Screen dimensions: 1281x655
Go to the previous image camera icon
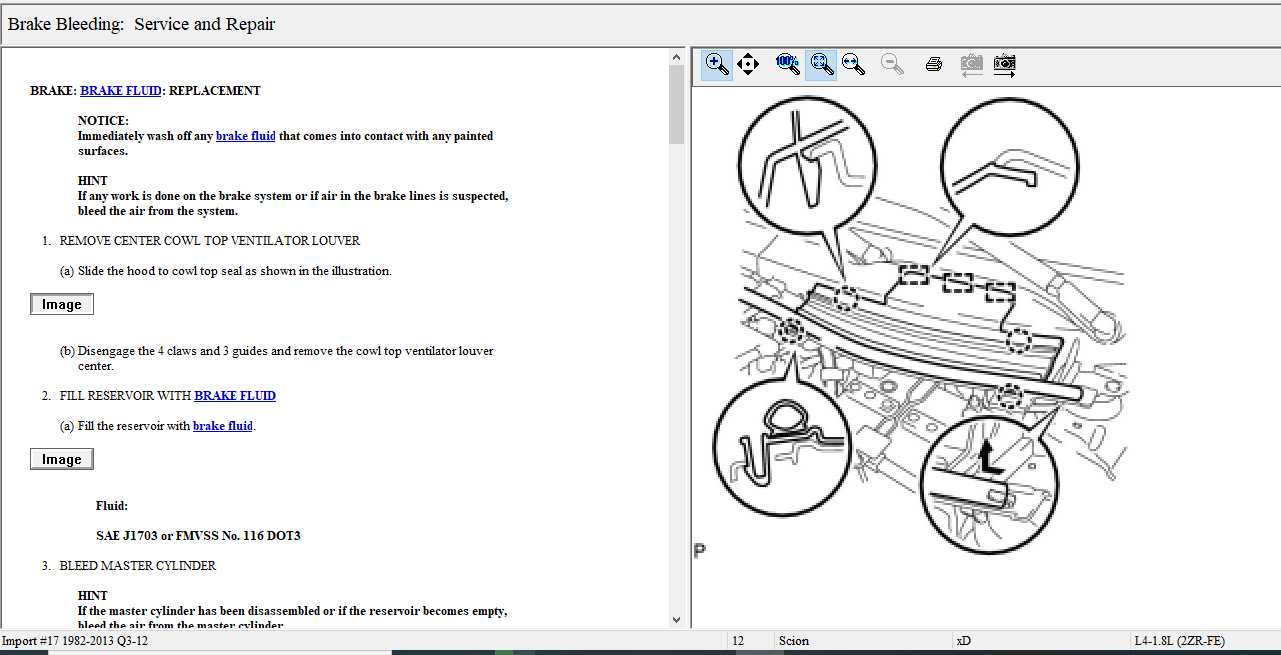tap(971, 65)
